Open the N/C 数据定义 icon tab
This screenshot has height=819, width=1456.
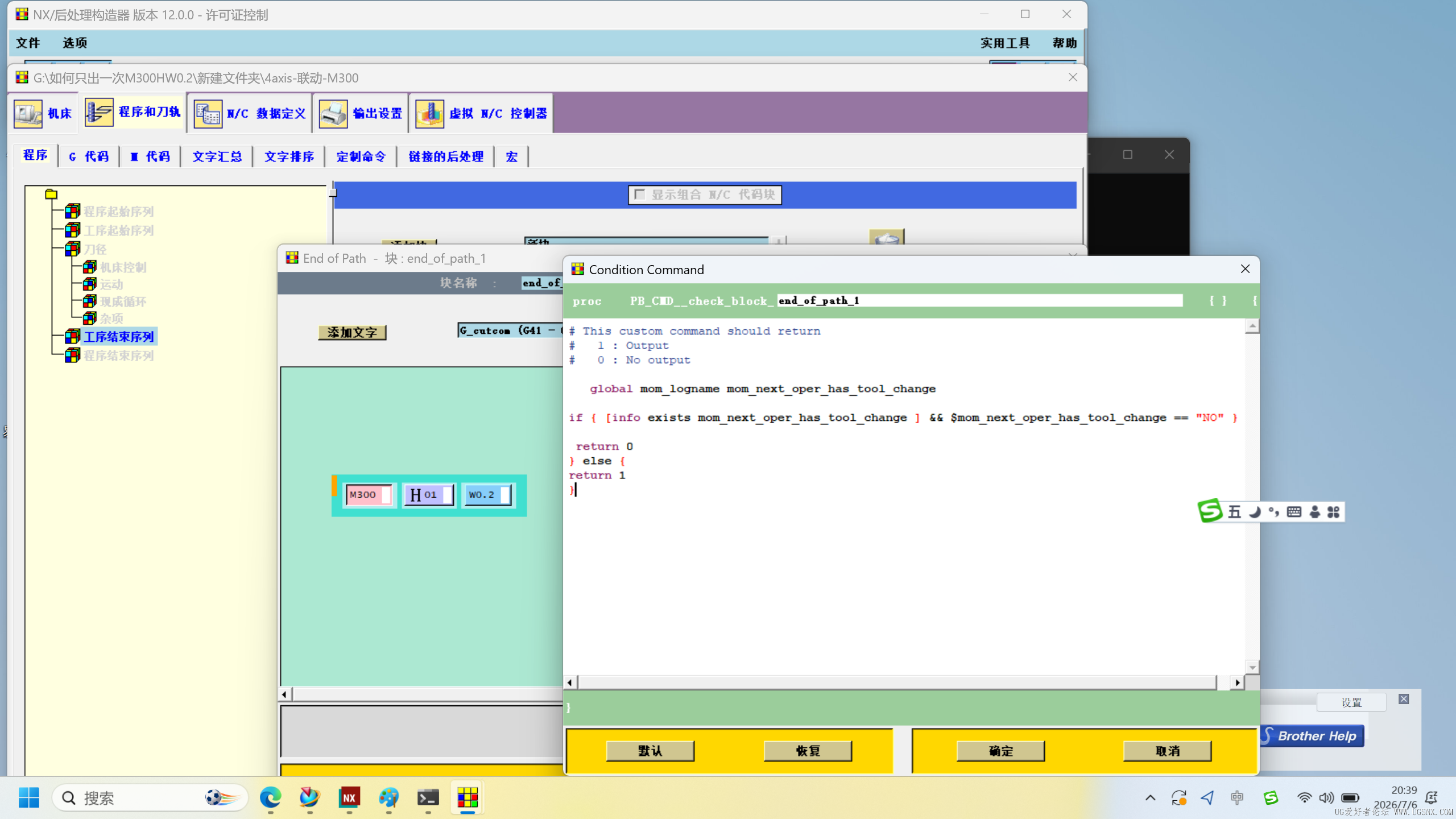coord(208,113)
